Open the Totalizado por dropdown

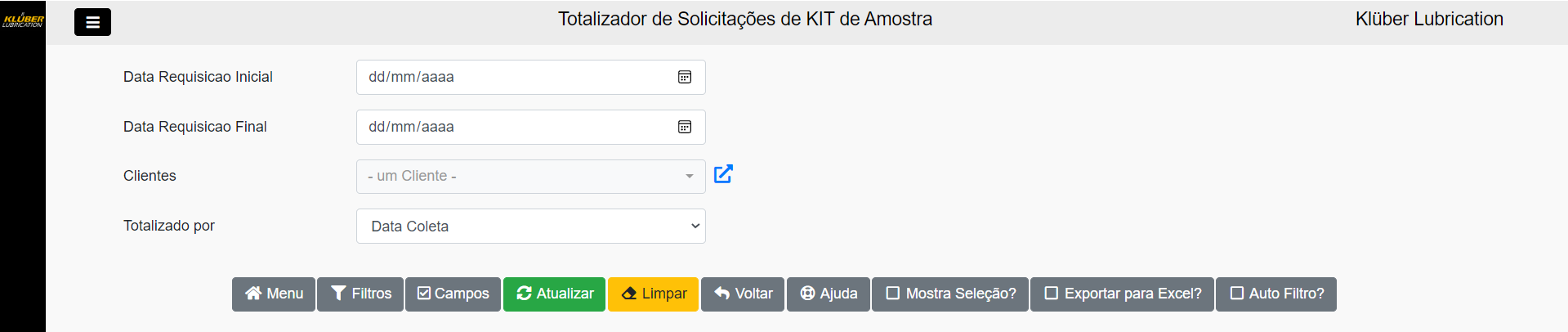pyautogui.click(x=530, y=227)
